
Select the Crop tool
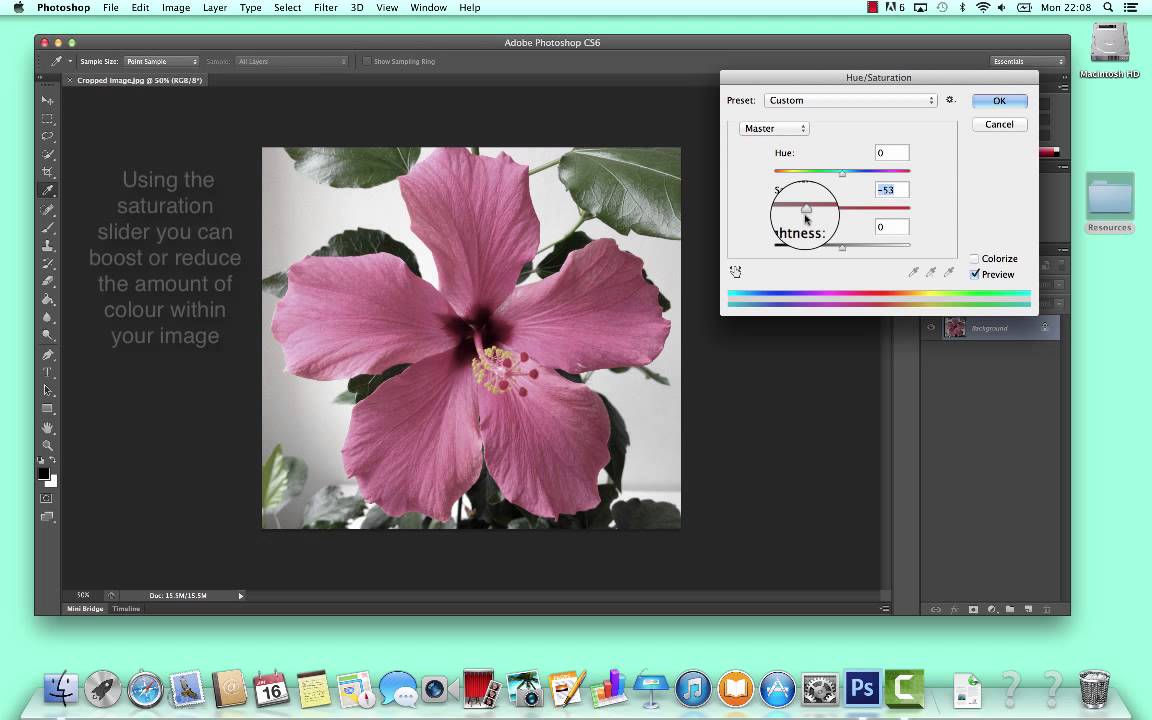pos(48,172)
